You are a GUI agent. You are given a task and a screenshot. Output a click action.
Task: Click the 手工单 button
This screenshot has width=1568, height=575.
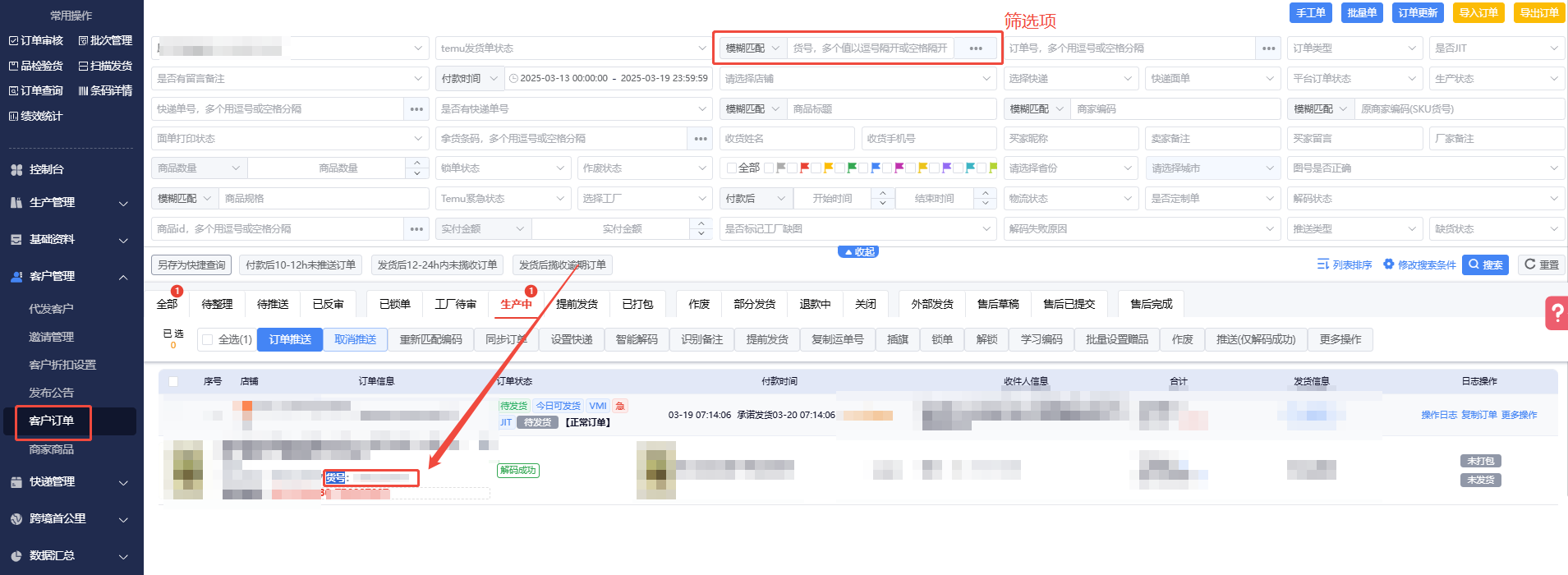tap(1311, 13)
